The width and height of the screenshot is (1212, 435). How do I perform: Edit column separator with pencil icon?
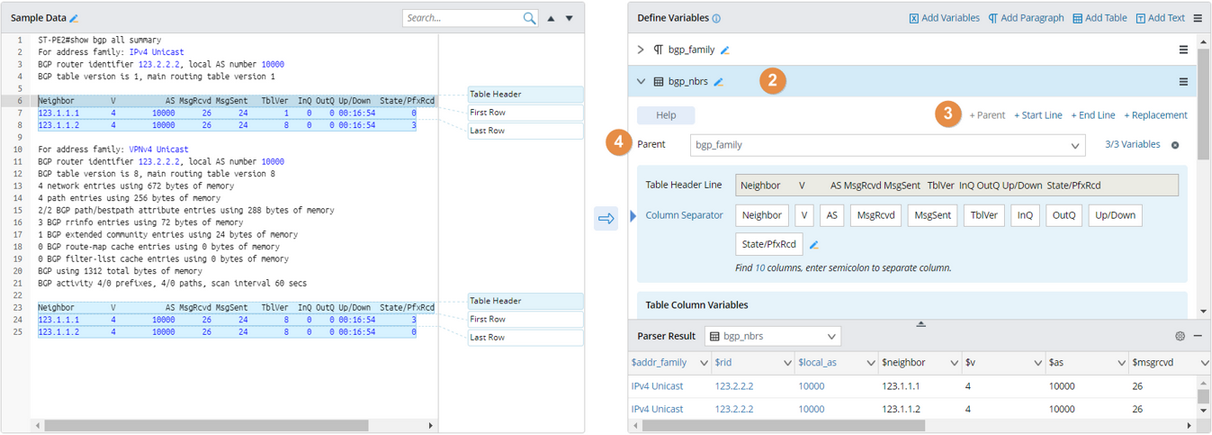(813, 244)
